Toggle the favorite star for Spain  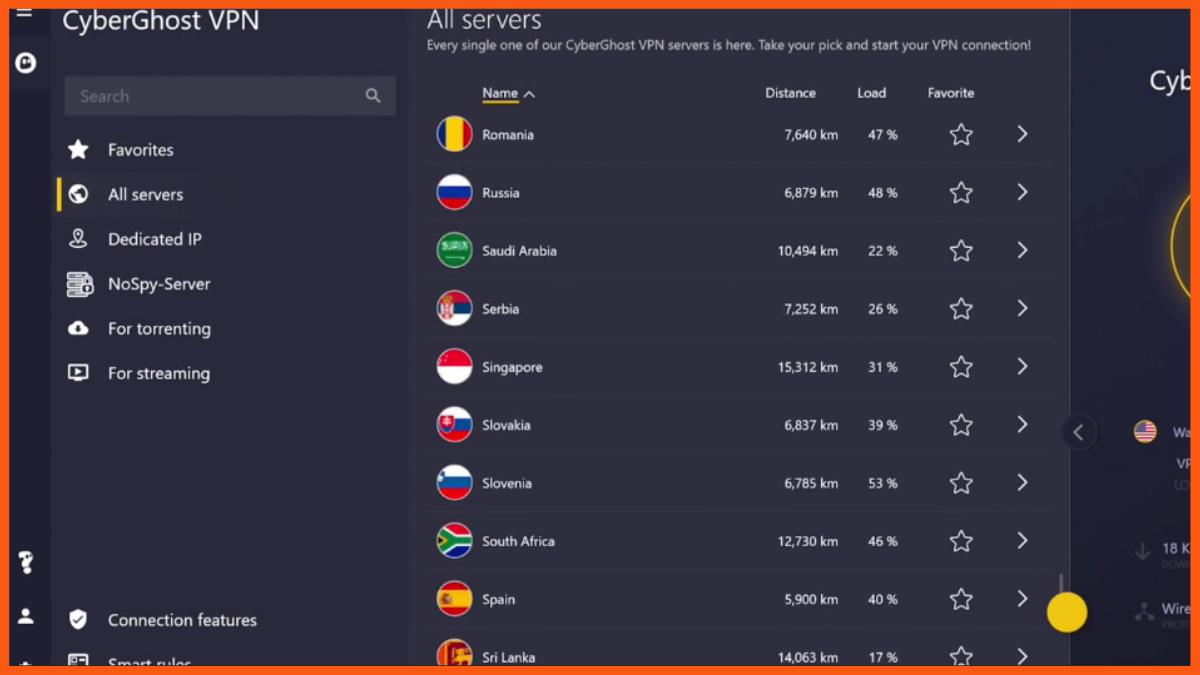961,599
